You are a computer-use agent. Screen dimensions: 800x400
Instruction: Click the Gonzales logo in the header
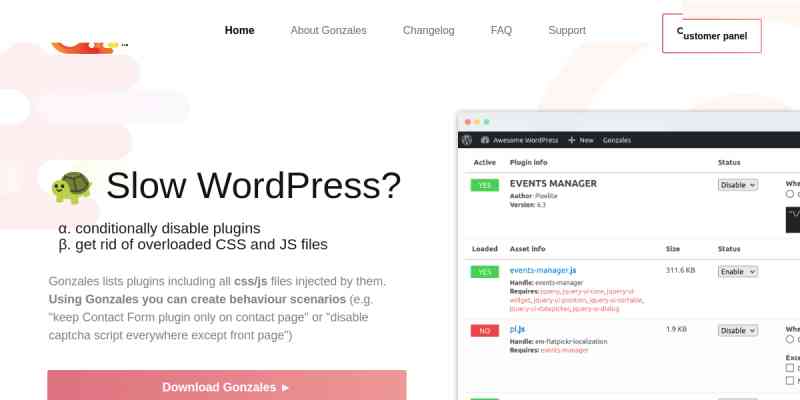tap(88, 40)
